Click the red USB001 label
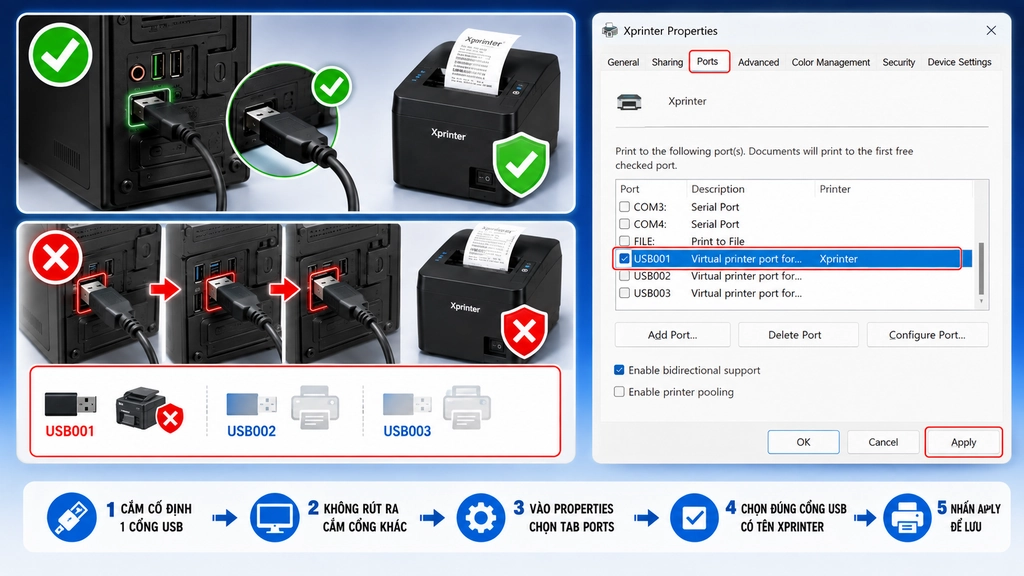The image size is (1024, 576). click(70, 431)
